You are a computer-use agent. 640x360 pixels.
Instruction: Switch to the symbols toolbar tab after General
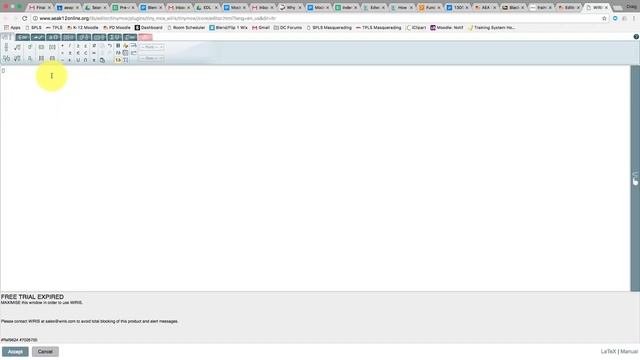[22, 37]
